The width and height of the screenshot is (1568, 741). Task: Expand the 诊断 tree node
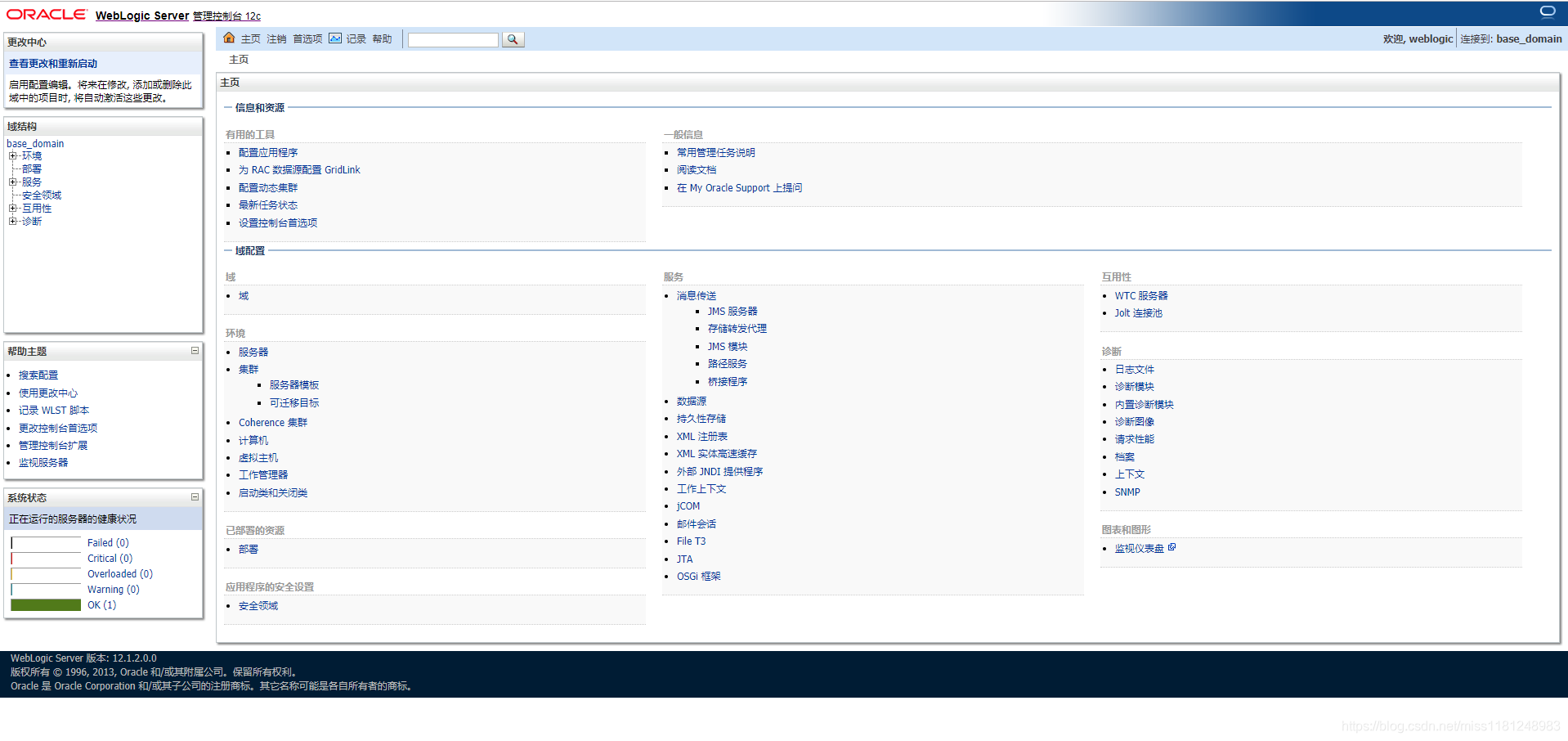(12, 221)
